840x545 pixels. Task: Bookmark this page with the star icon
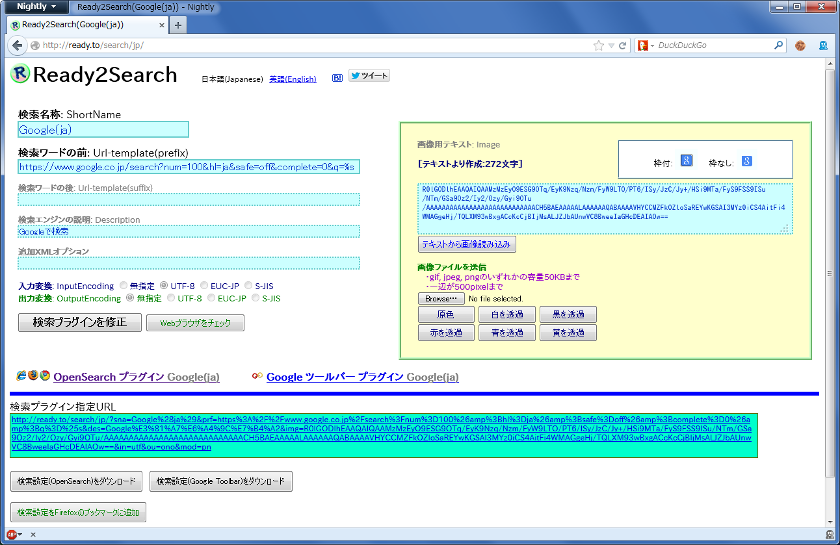pos(598,46)
